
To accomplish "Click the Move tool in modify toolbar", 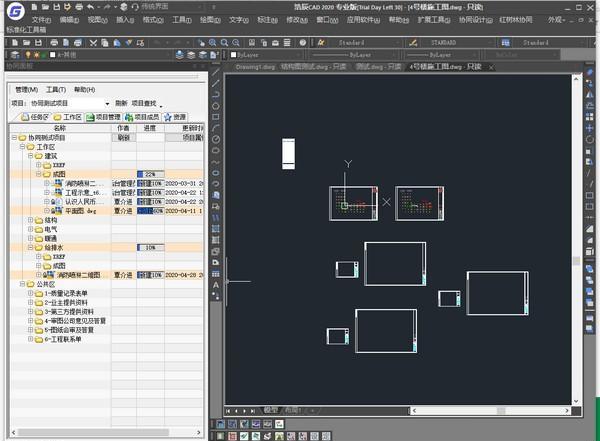I will click(590, 128).
